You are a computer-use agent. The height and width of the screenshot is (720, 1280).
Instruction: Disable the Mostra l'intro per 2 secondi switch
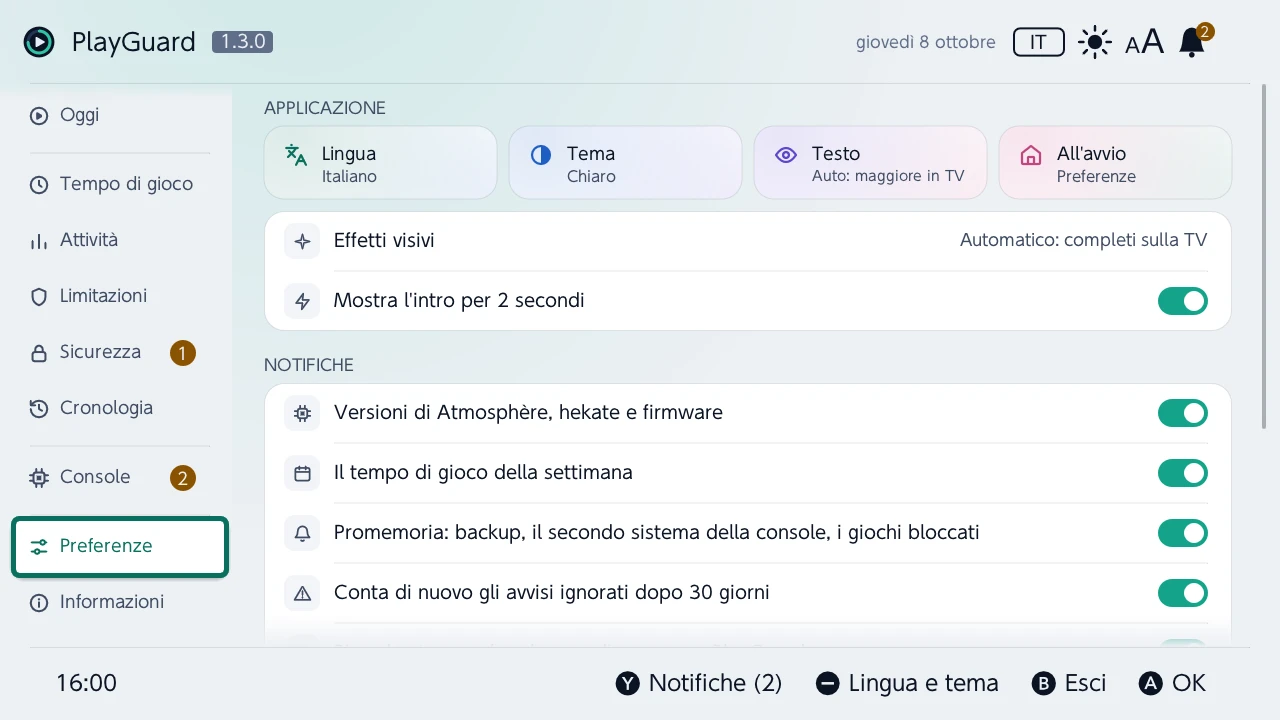point(1183,301)
